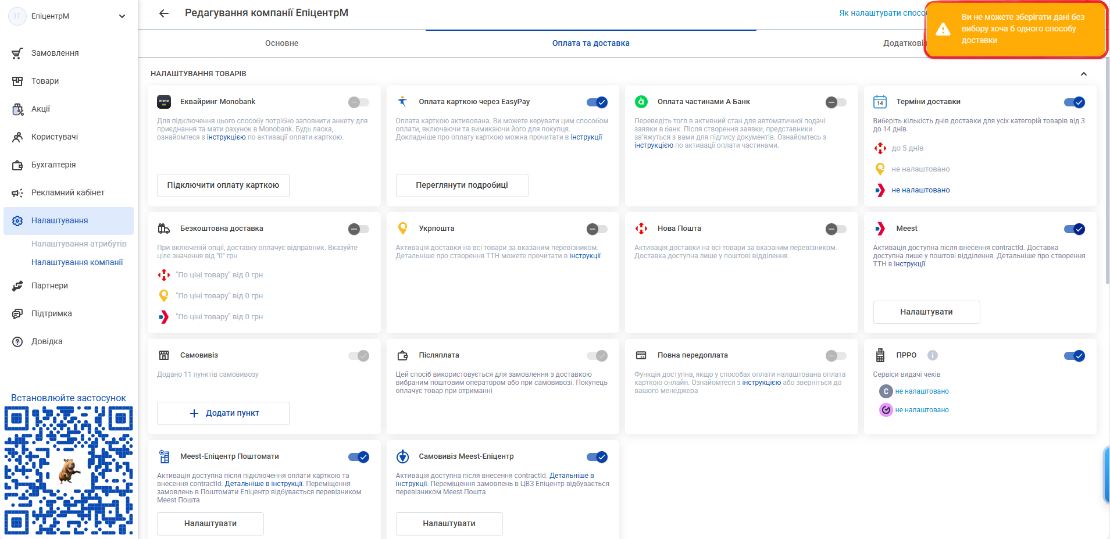Open Налаштування атрибутів submenu item
The width and height of the screenshot is (1110, 539).
(x=79, y=244)
